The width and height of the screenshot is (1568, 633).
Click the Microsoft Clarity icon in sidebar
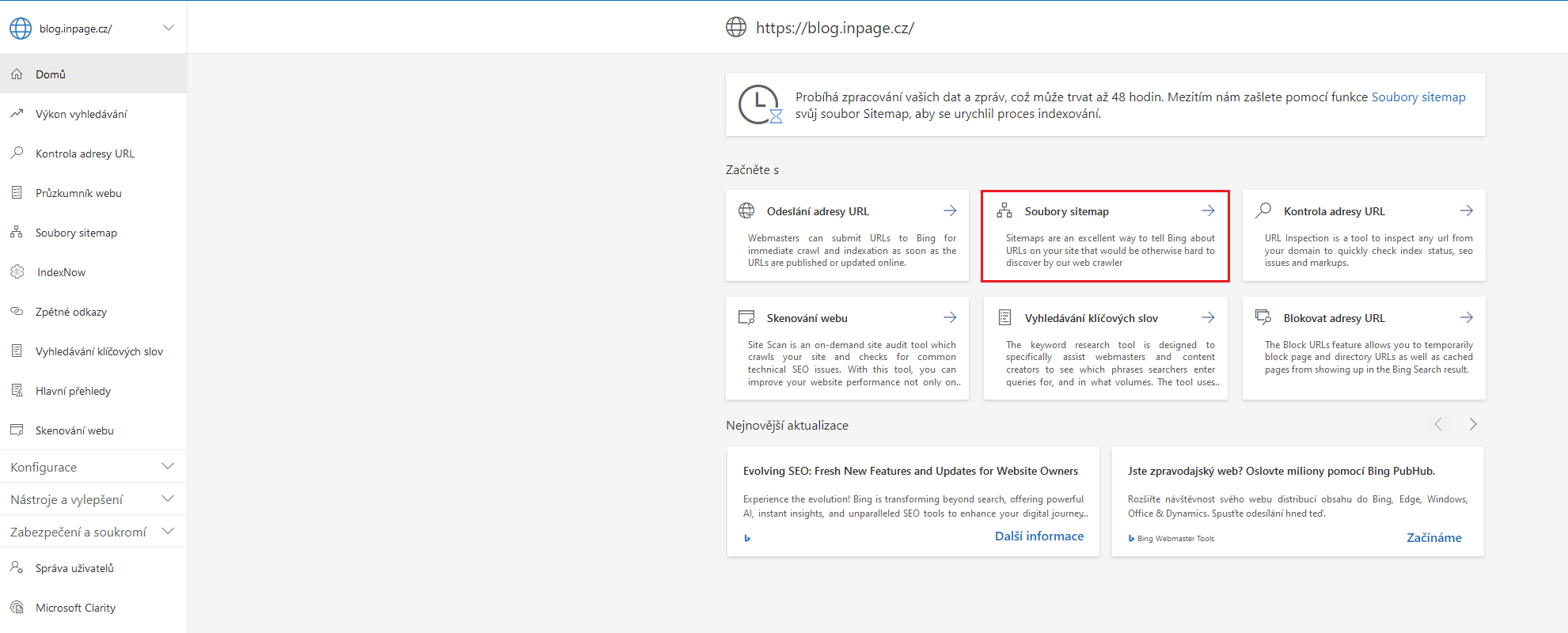click(x=17, y=608)
